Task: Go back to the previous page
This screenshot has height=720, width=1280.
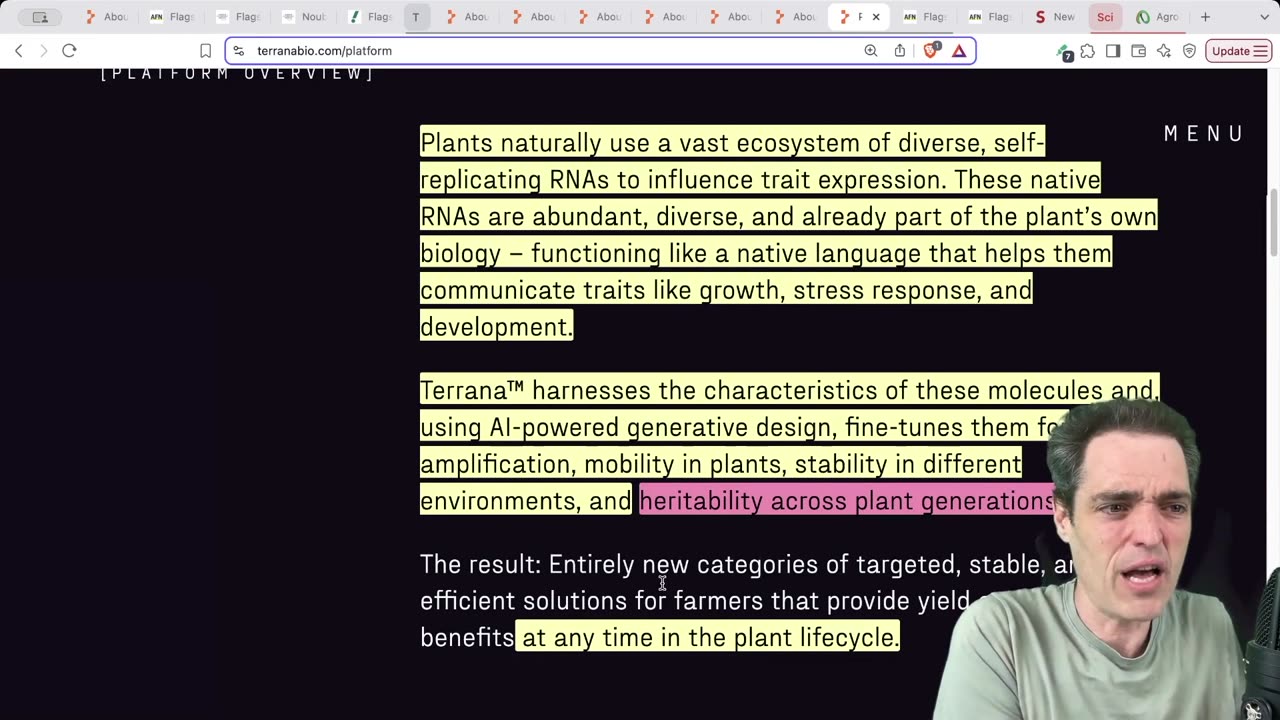Action: [18, 51]
